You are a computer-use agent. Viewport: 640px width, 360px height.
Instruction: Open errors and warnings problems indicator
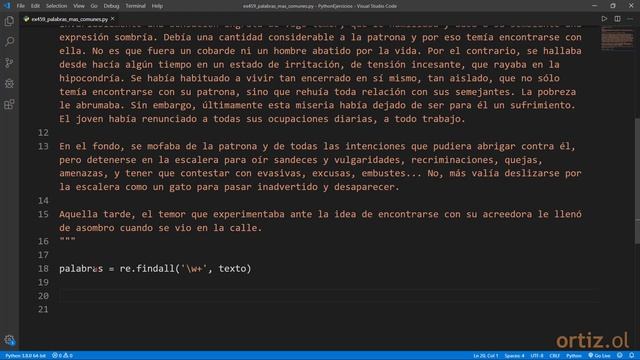pyautogui.click(x=62, y=356)
